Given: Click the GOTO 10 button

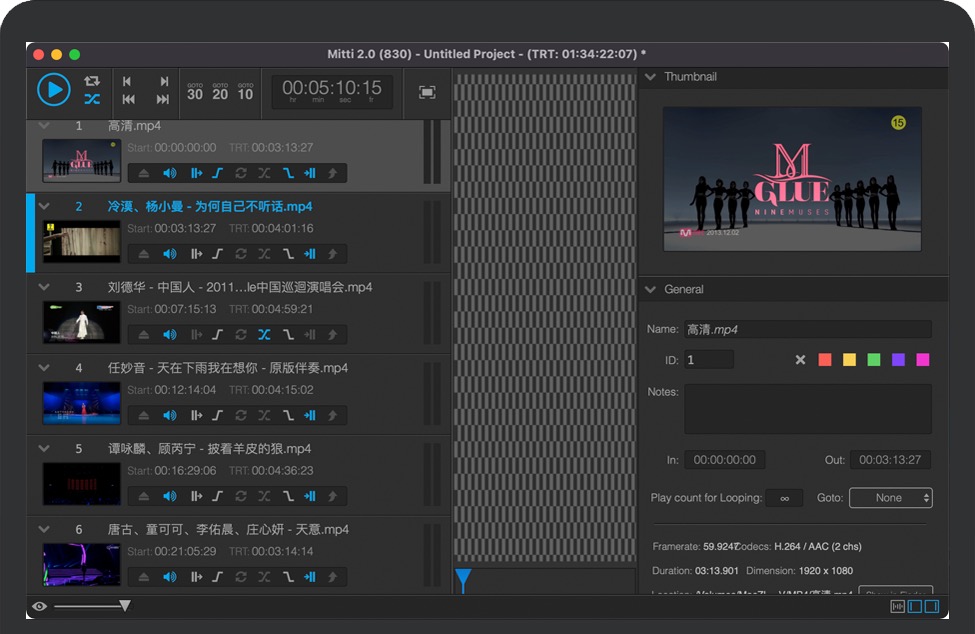Looking at the screenshot, I should coord(245,91).
